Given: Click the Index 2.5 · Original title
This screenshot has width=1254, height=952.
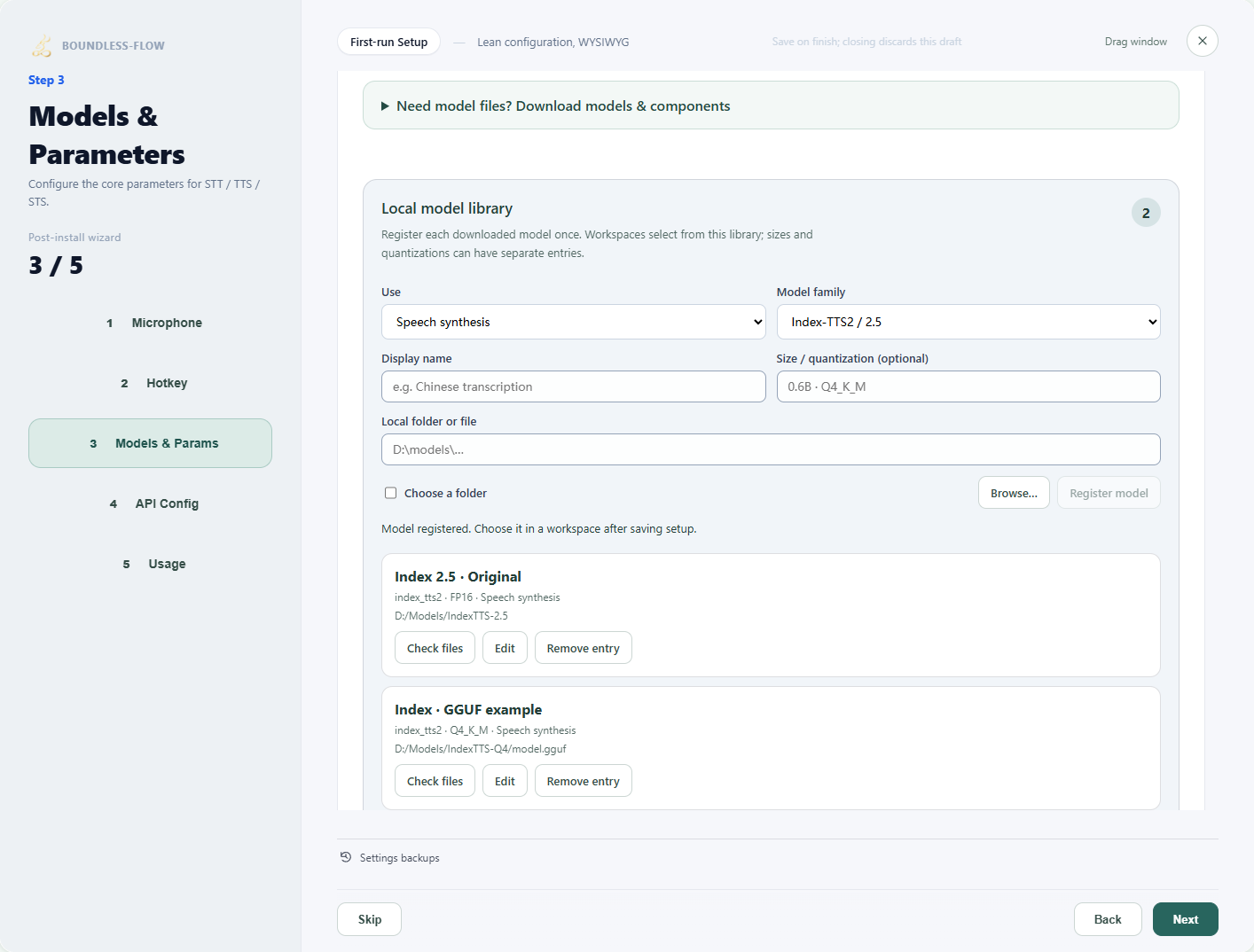Looking at the screenshot, I should click(458, 576).
